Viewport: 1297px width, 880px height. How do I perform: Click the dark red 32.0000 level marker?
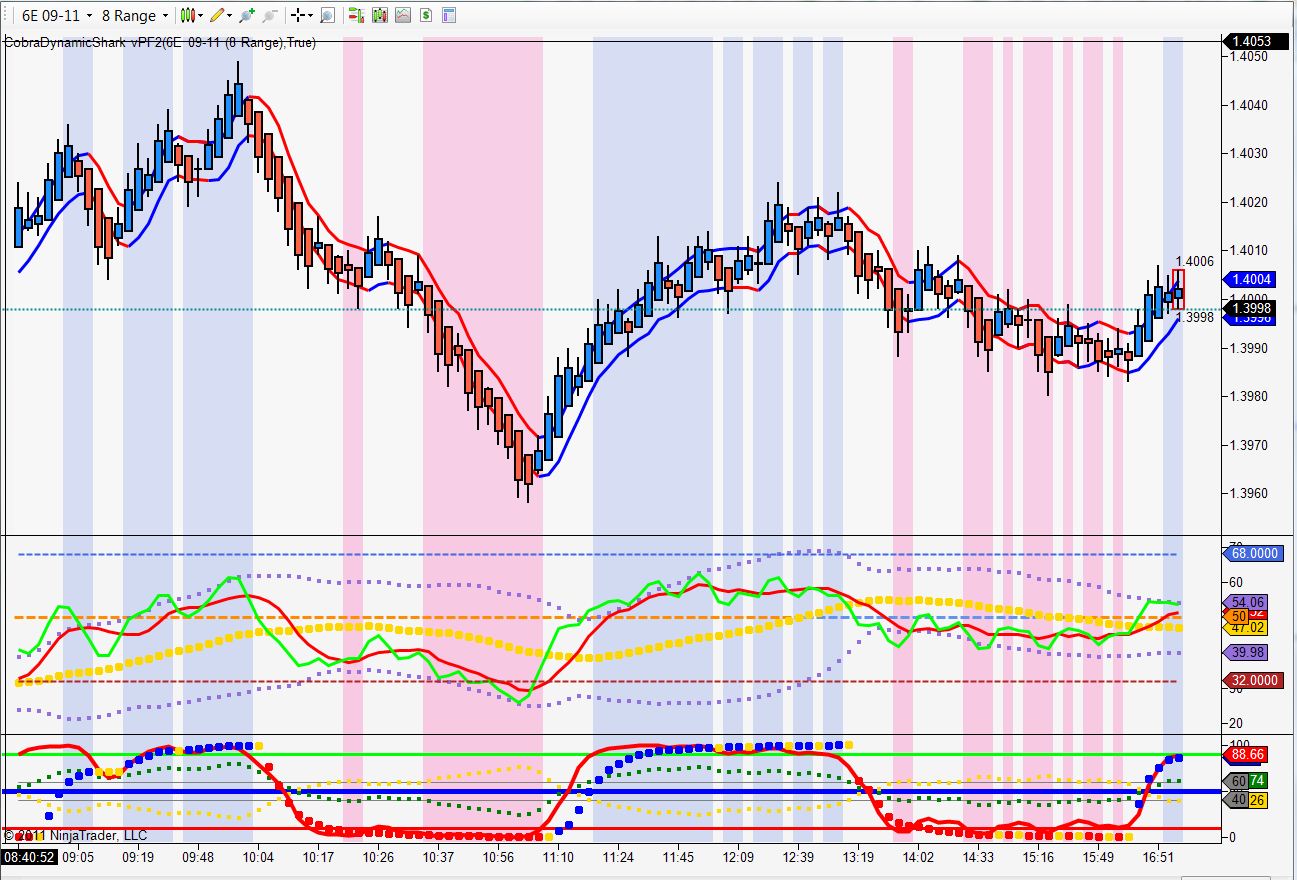click(1252, 680)
